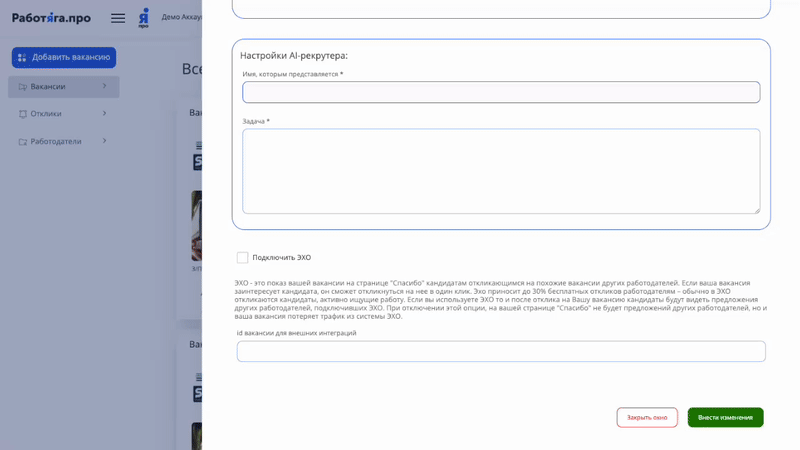Enable the Подключить ЭХО checkbox

pos(242,258)
